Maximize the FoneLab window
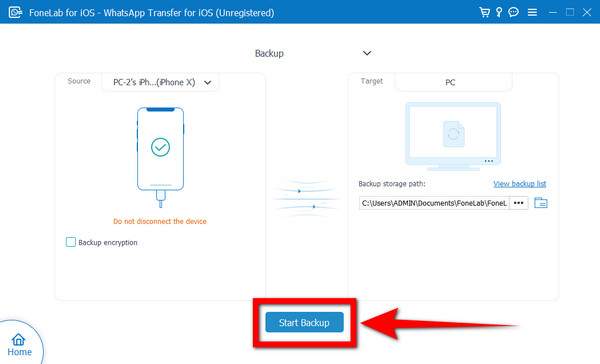Screen dimensions: 600x364 570,12
